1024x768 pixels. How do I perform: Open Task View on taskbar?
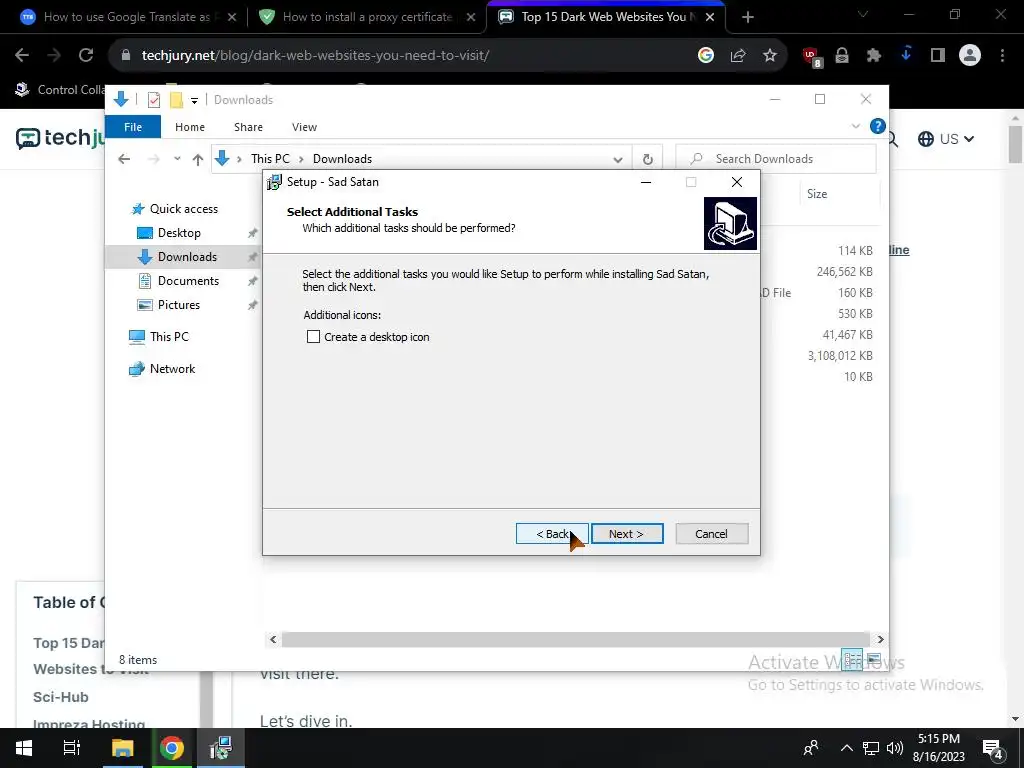pos(71,748)
